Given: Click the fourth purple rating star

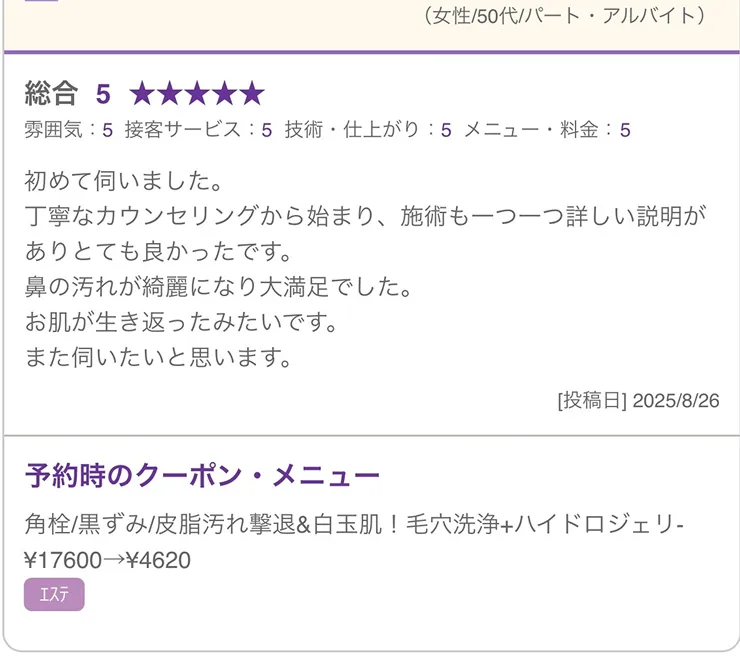Looking at the screenshot, I should click(x=224, y=94).
